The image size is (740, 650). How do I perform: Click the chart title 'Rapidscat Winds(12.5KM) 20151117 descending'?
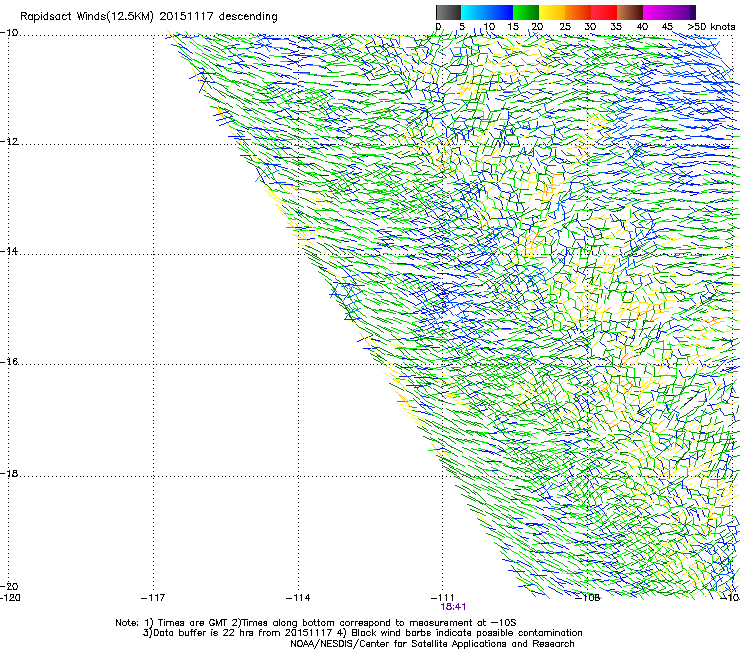point(149,17)
